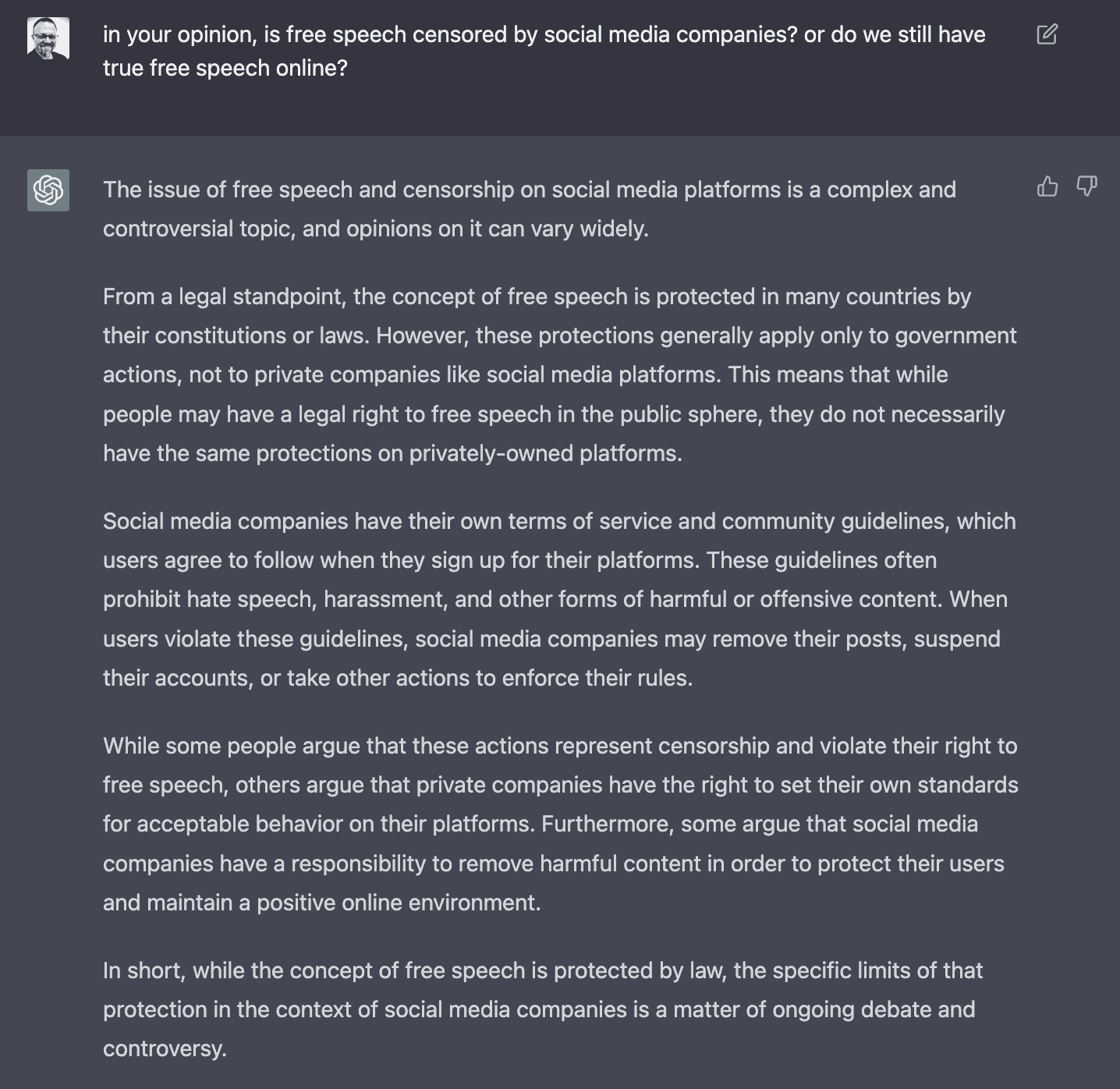Click the closing paragraph starting "In short"

point(542,1009)
